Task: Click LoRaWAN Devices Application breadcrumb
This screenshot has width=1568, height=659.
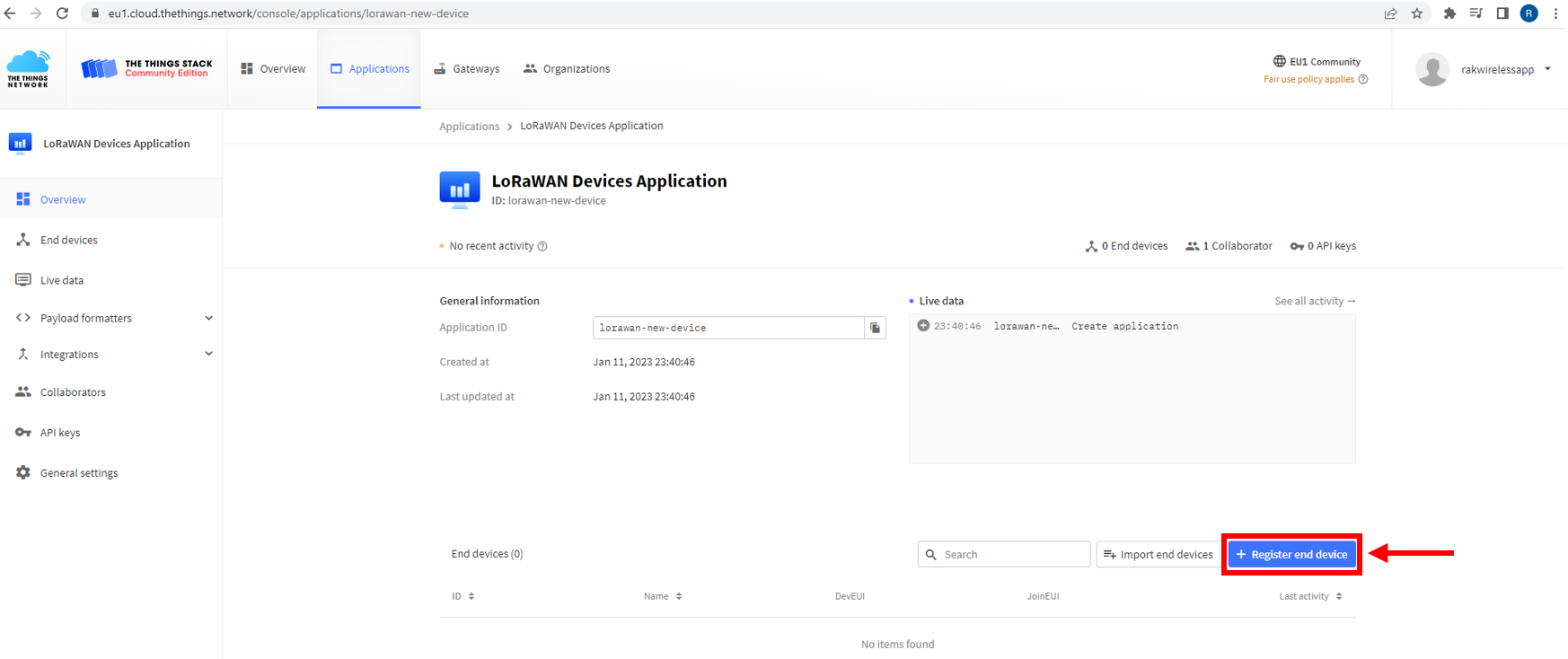Action: pyautogui.click(x=592, y=126)
